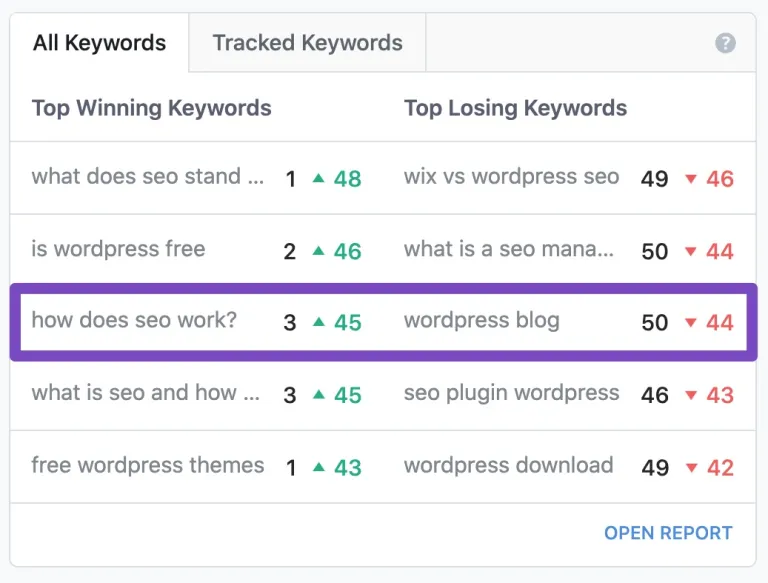Click the green up arrow beside 48
Viewport: 768px width, 583px height.
pos(318,178)
